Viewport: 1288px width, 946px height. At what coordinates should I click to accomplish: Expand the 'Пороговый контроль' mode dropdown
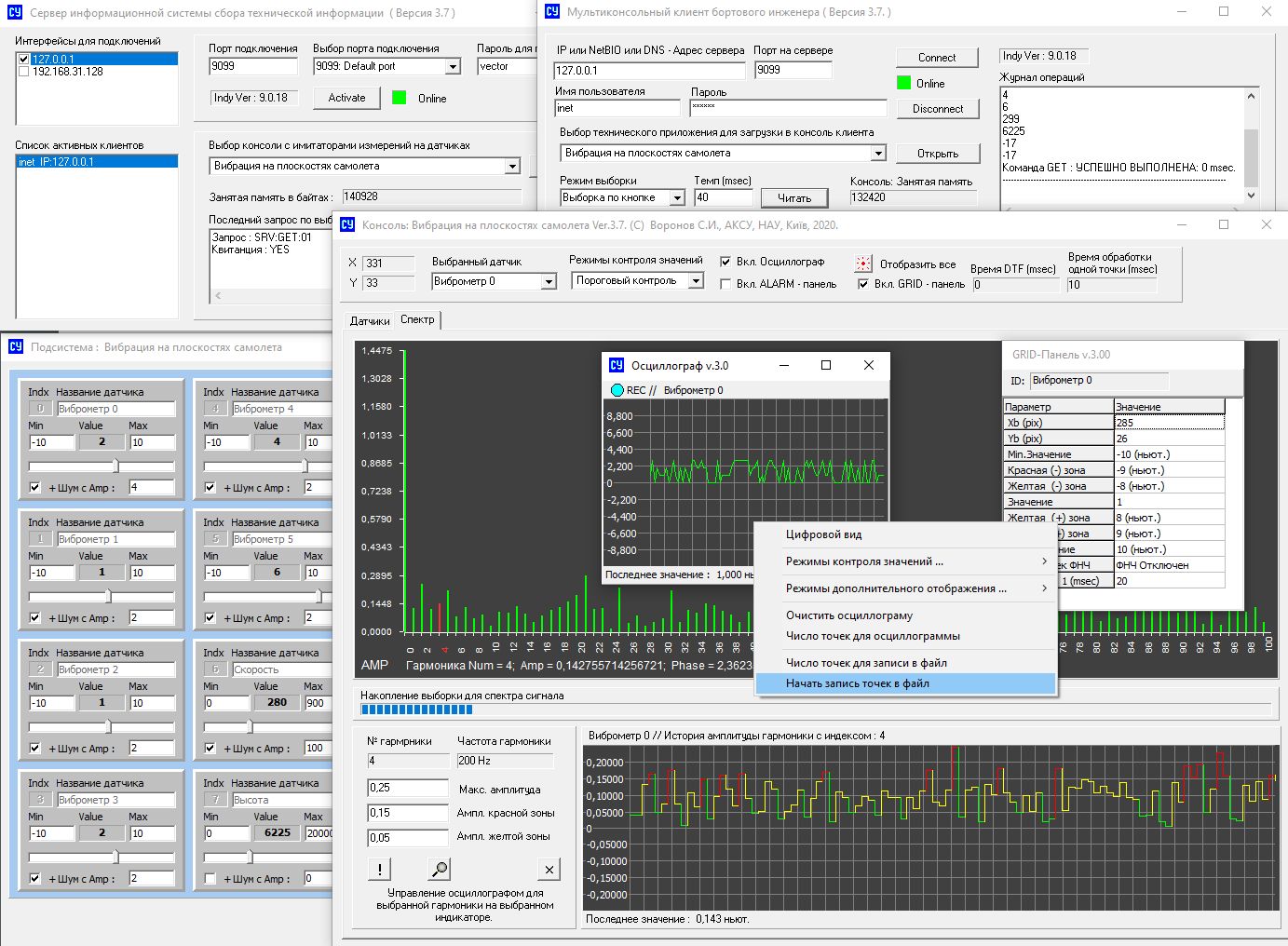(696, 280)
